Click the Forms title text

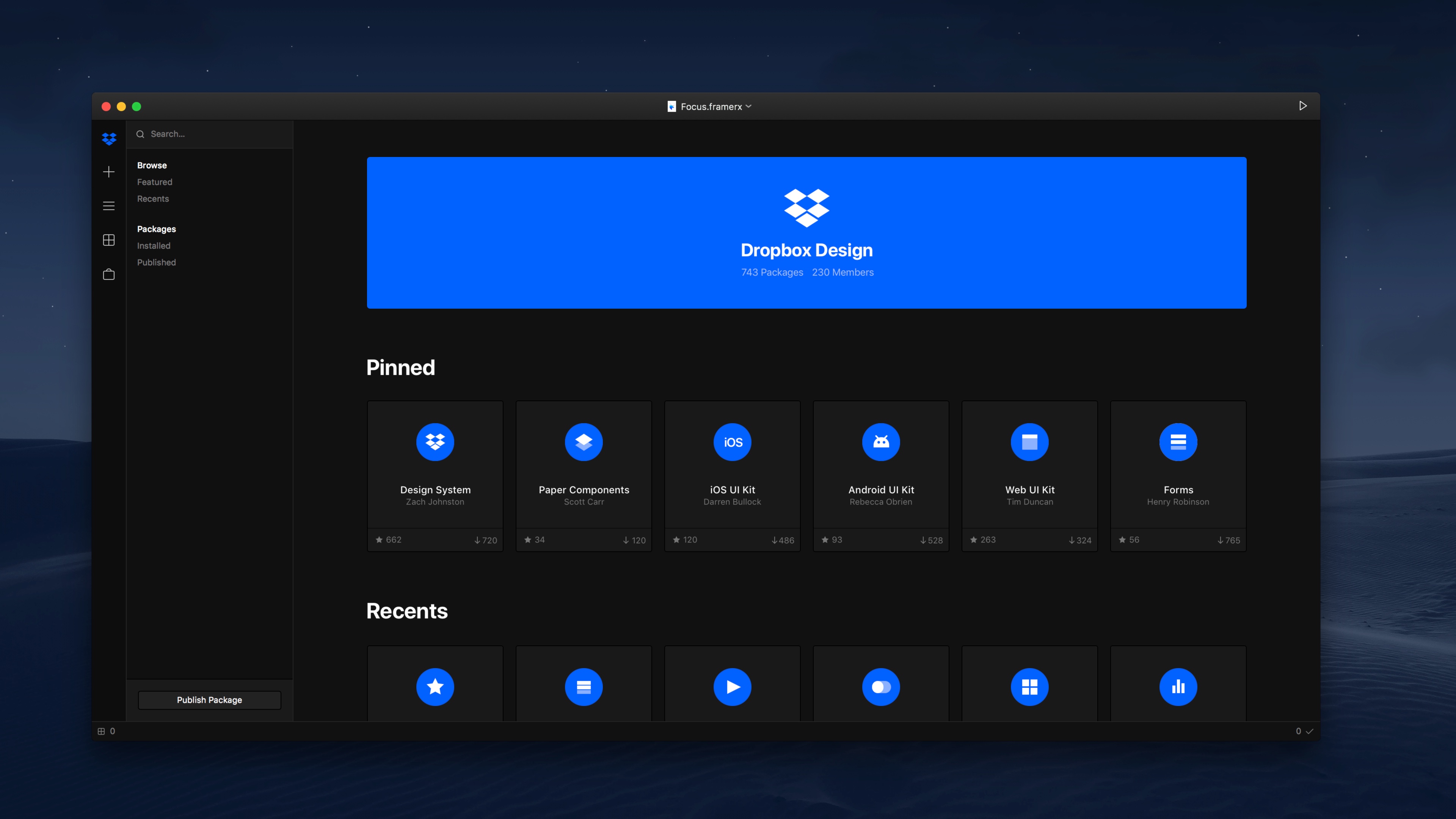(1178, 490)
